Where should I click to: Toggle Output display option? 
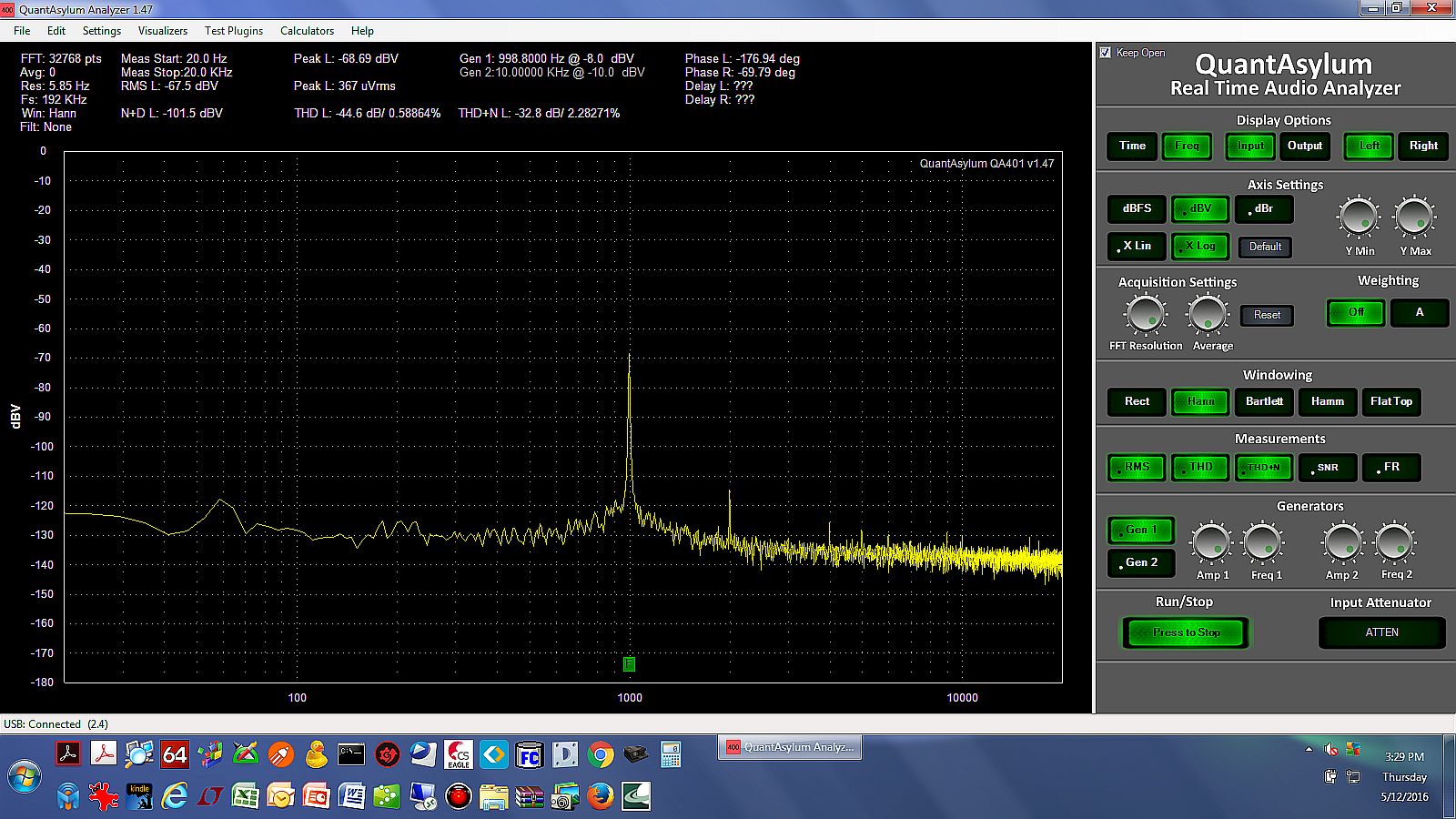[1305, 146]
